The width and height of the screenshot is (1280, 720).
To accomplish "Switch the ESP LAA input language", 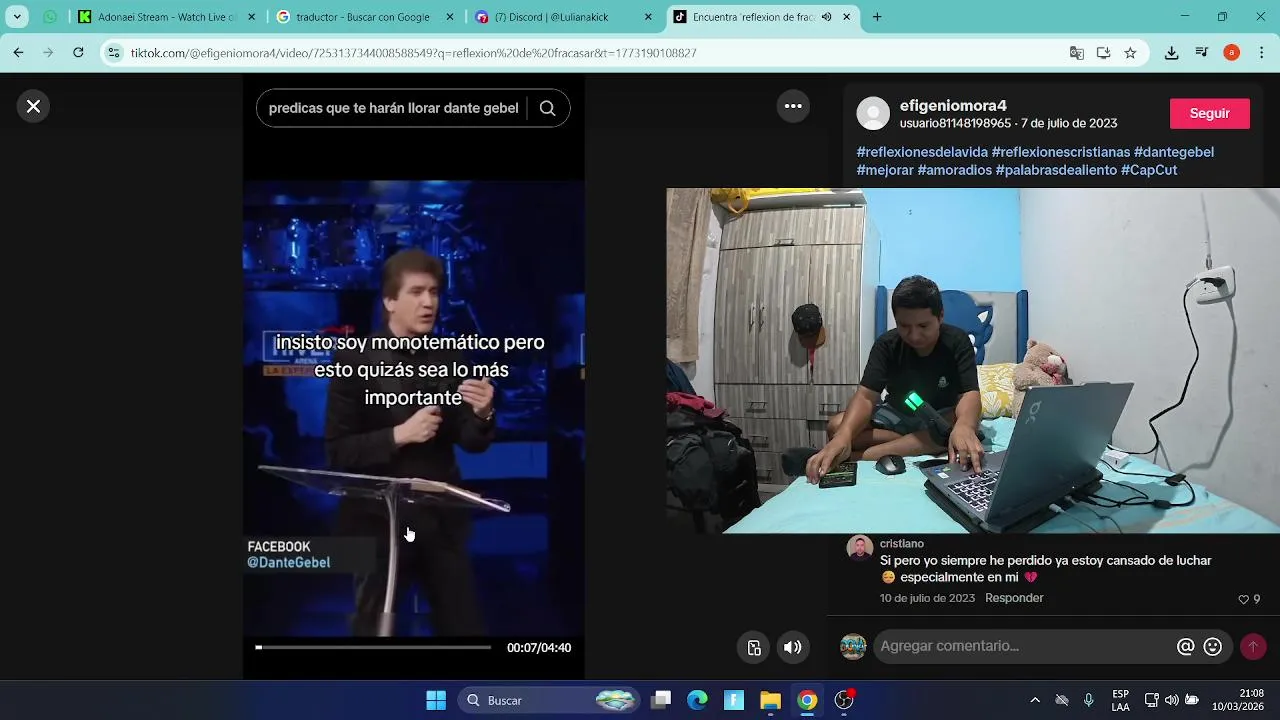I will point(1121,700).
